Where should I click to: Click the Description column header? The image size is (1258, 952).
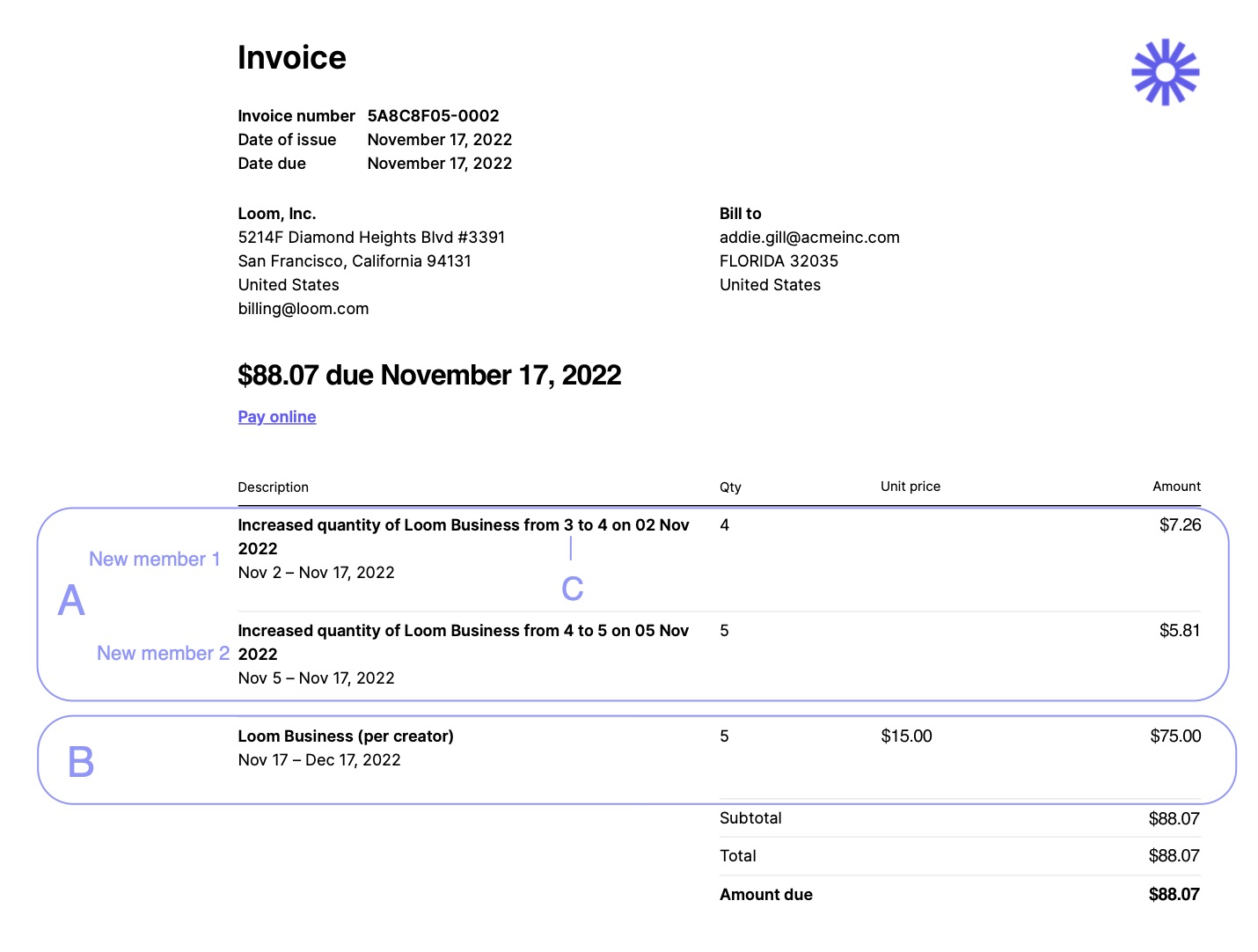[273, 487]
